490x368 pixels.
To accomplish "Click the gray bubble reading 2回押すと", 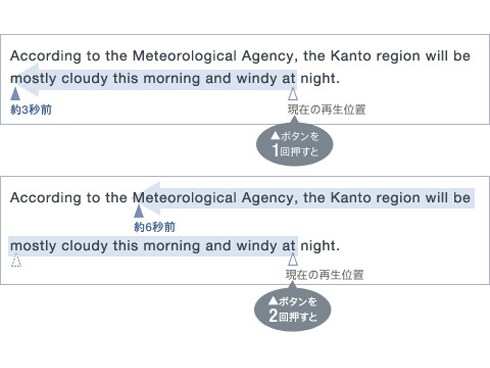I will (293, 309).
